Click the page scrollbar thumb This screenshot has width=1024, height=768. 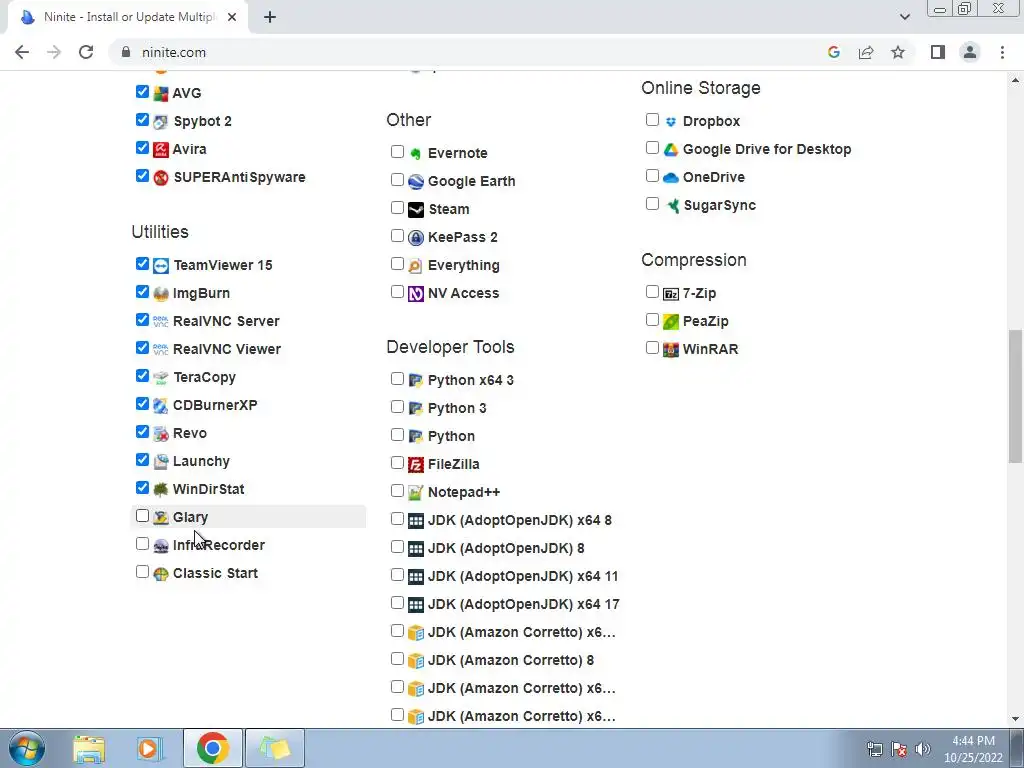pyautogui.click(x=1016, y=396)
